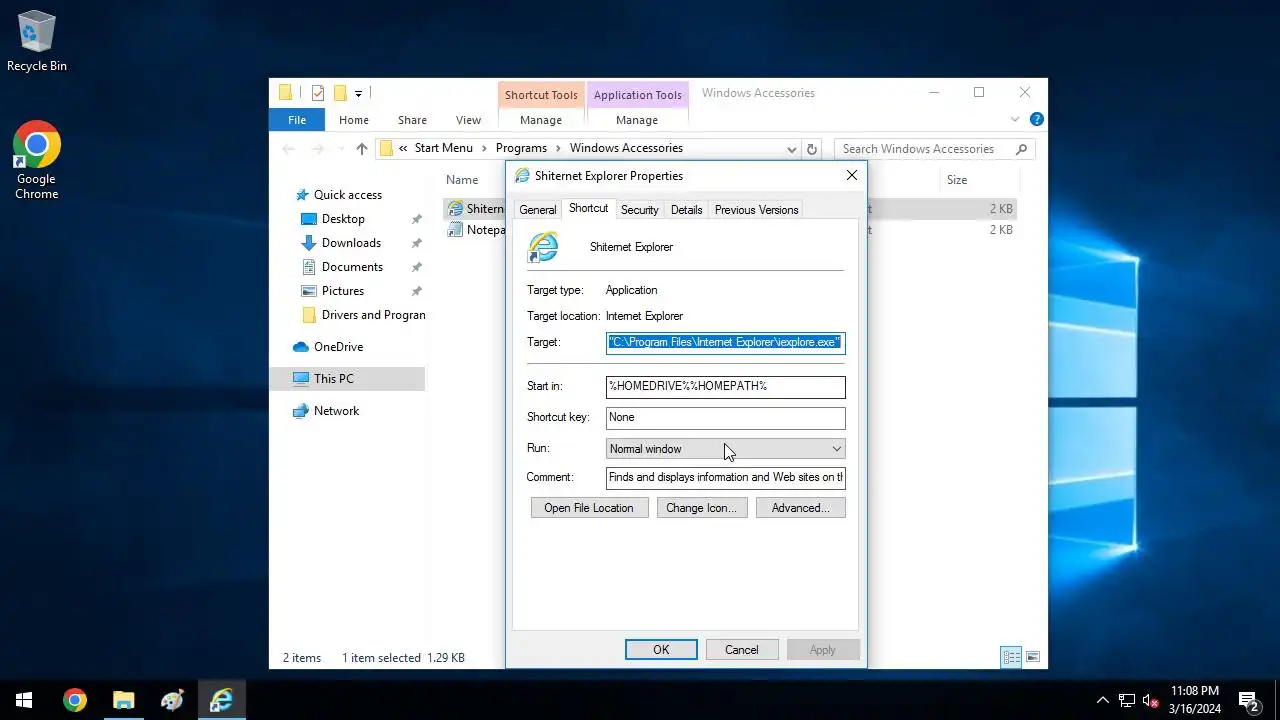Click the Open File Location button
Image resolution: width=1280 pixels, height=720 pixels.
(589, 508)
